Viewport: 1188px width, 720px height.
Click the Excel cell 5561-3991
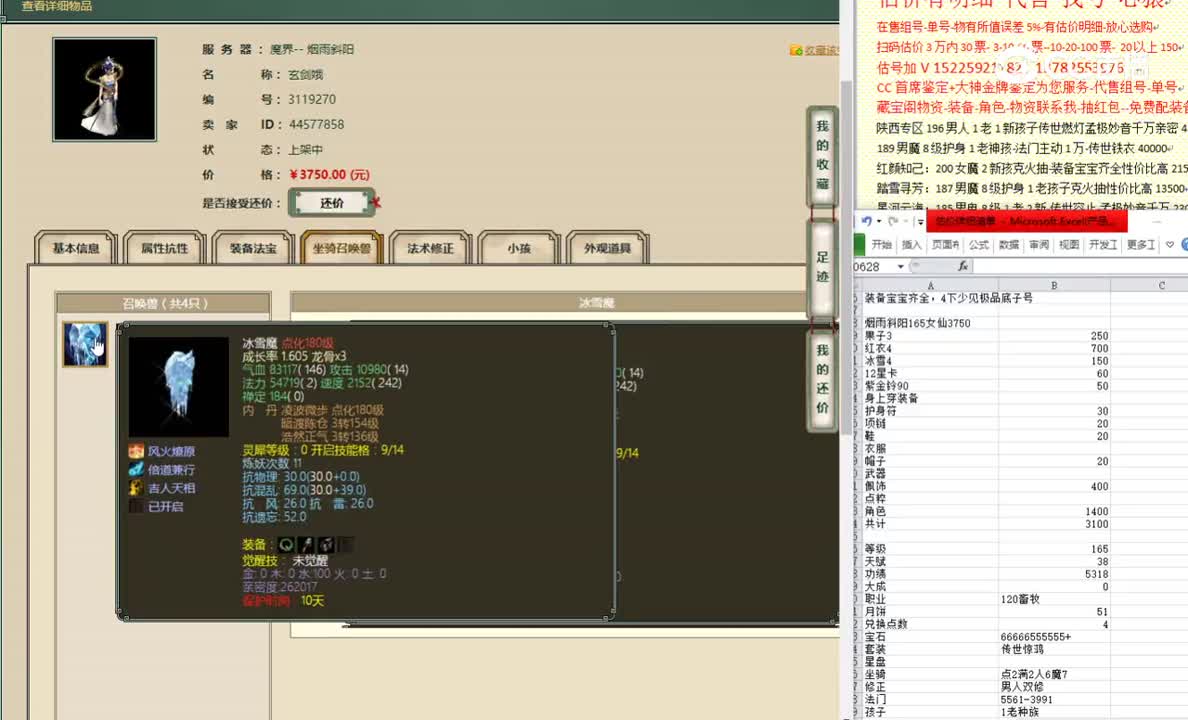tap(1054, 699)
